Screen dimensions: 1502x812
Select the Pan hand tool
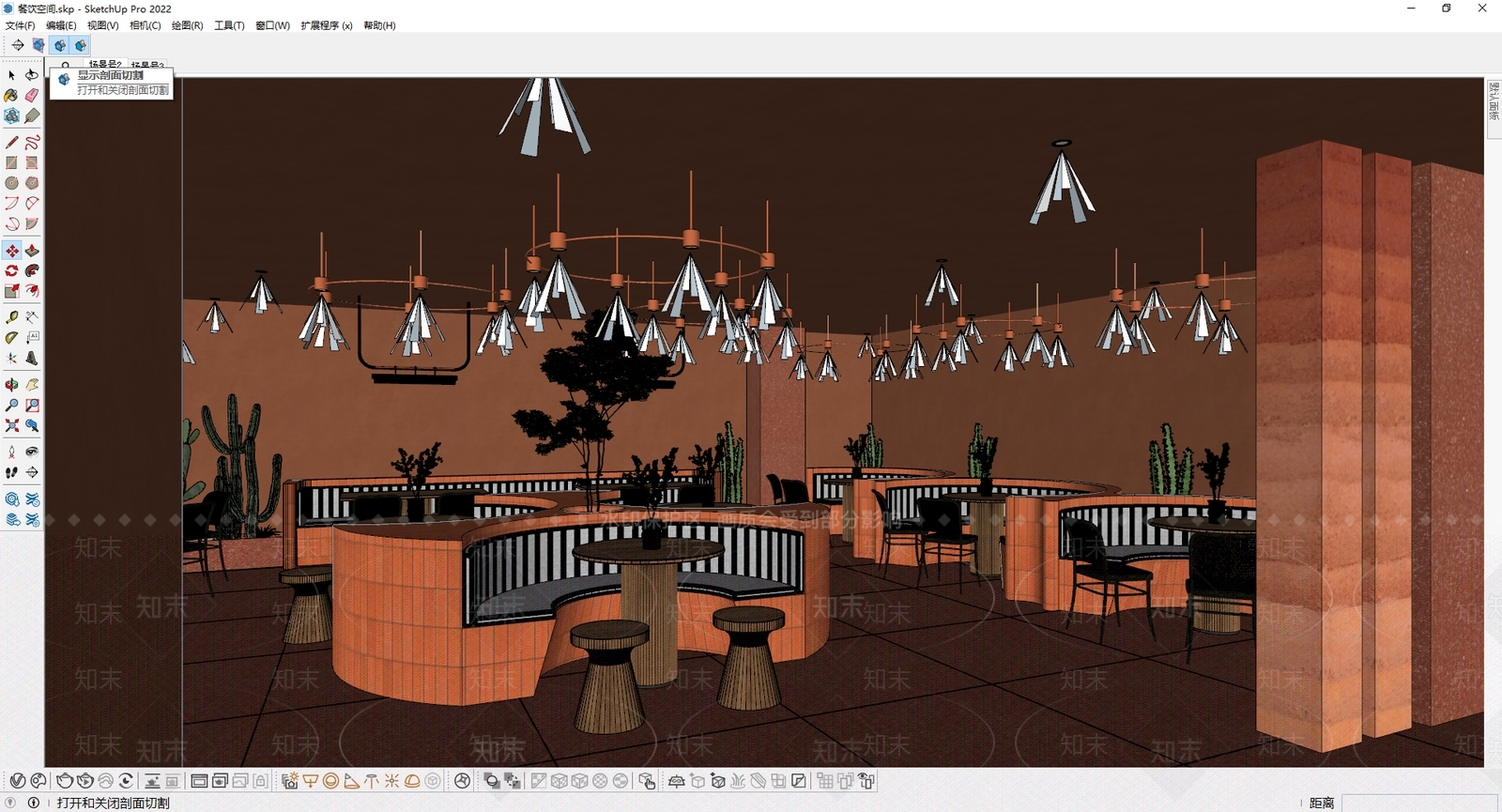[32, 385]
